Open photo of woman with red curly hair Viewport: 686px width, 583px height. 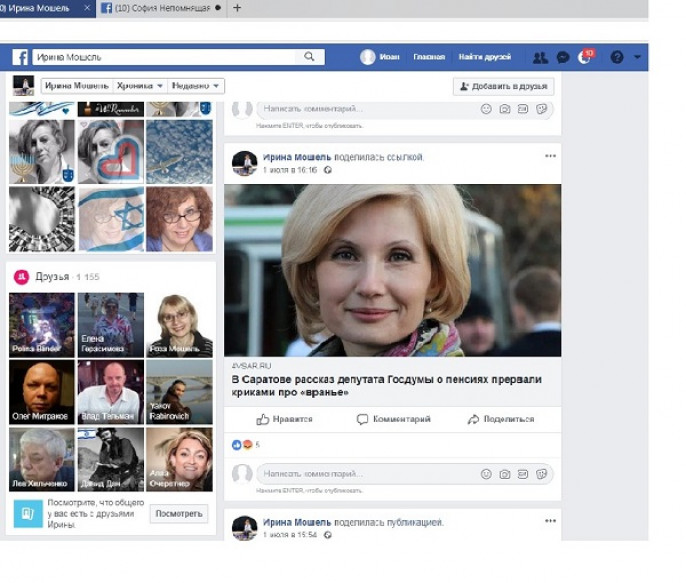(x=179, y=219)
